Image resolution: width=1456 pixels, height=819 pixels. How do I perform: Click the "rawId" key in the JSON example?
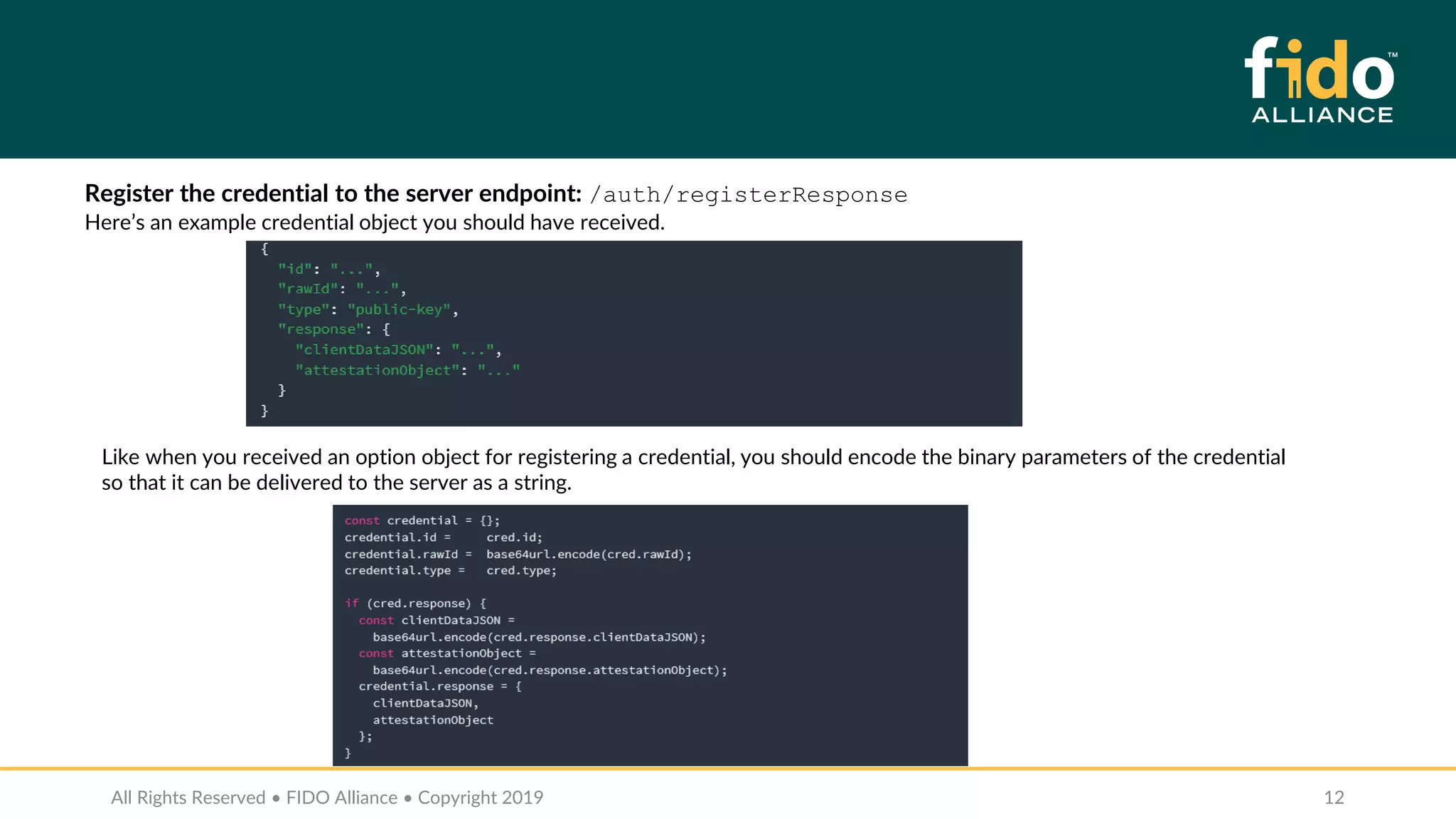coord(308,289)
